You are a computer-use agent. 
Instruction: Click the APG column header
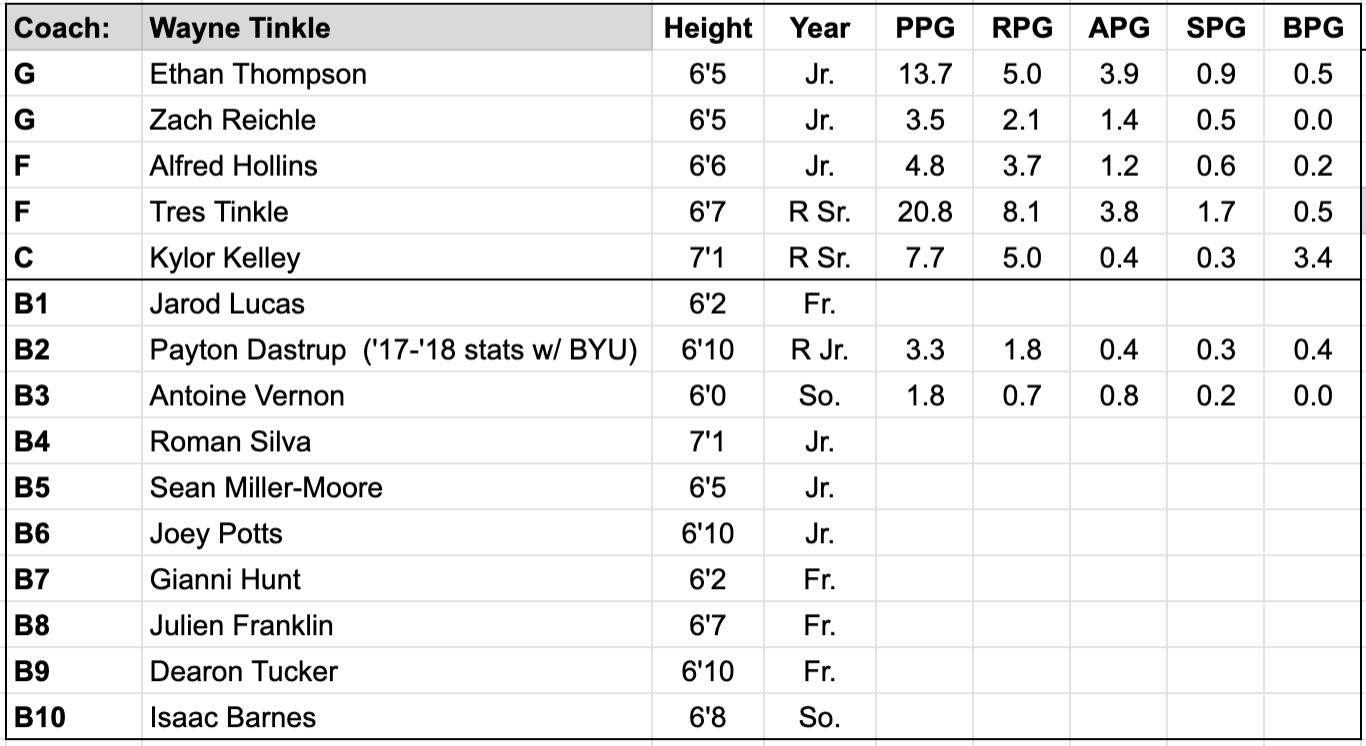click(1118, 28)
